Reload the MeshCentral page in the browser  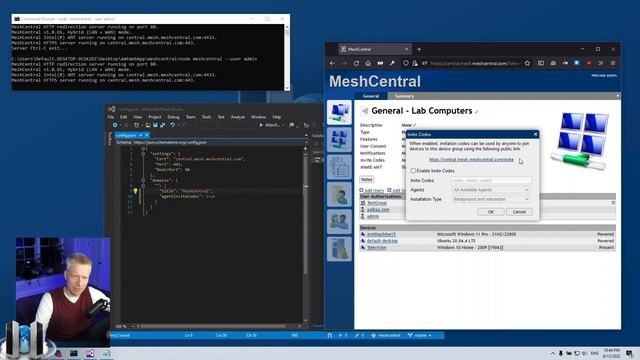click(356, 63)
